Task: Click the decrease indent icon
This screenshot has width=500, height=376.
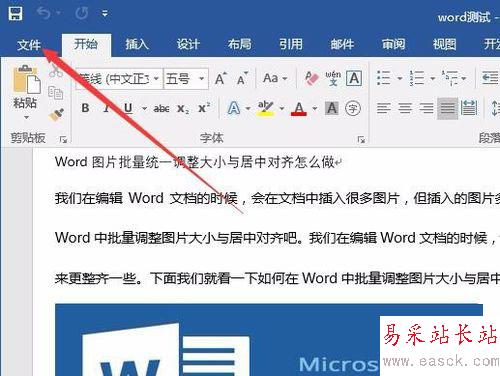Action: (491, 78)
